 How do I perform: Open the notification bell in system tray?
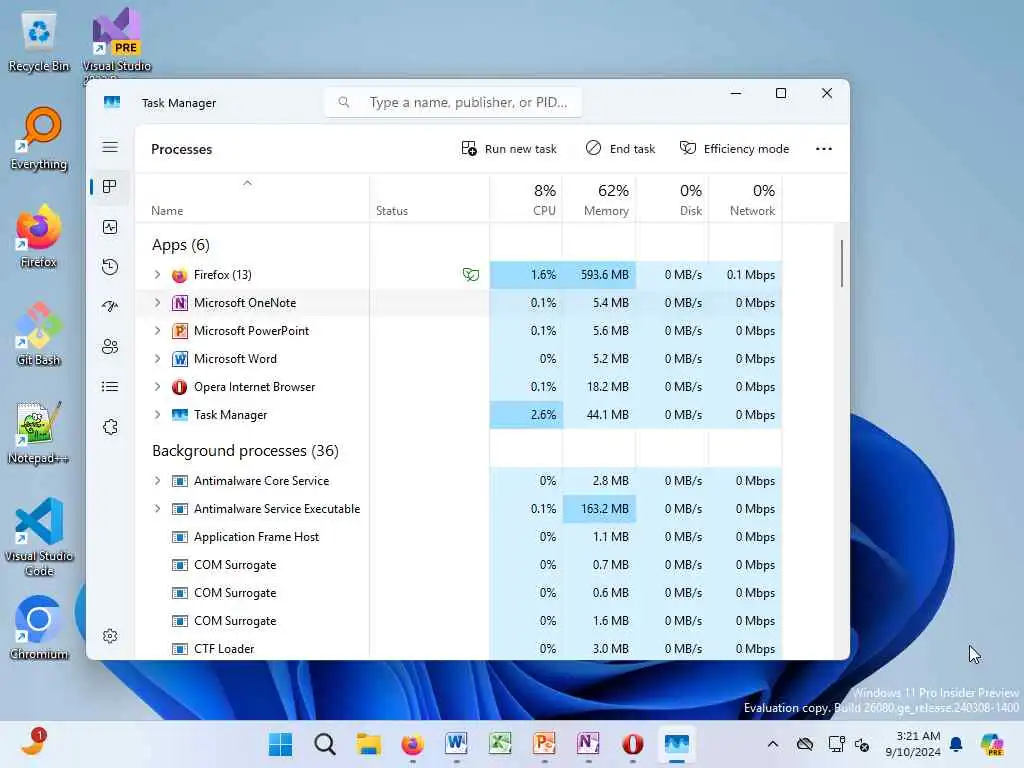coord(957,744)
